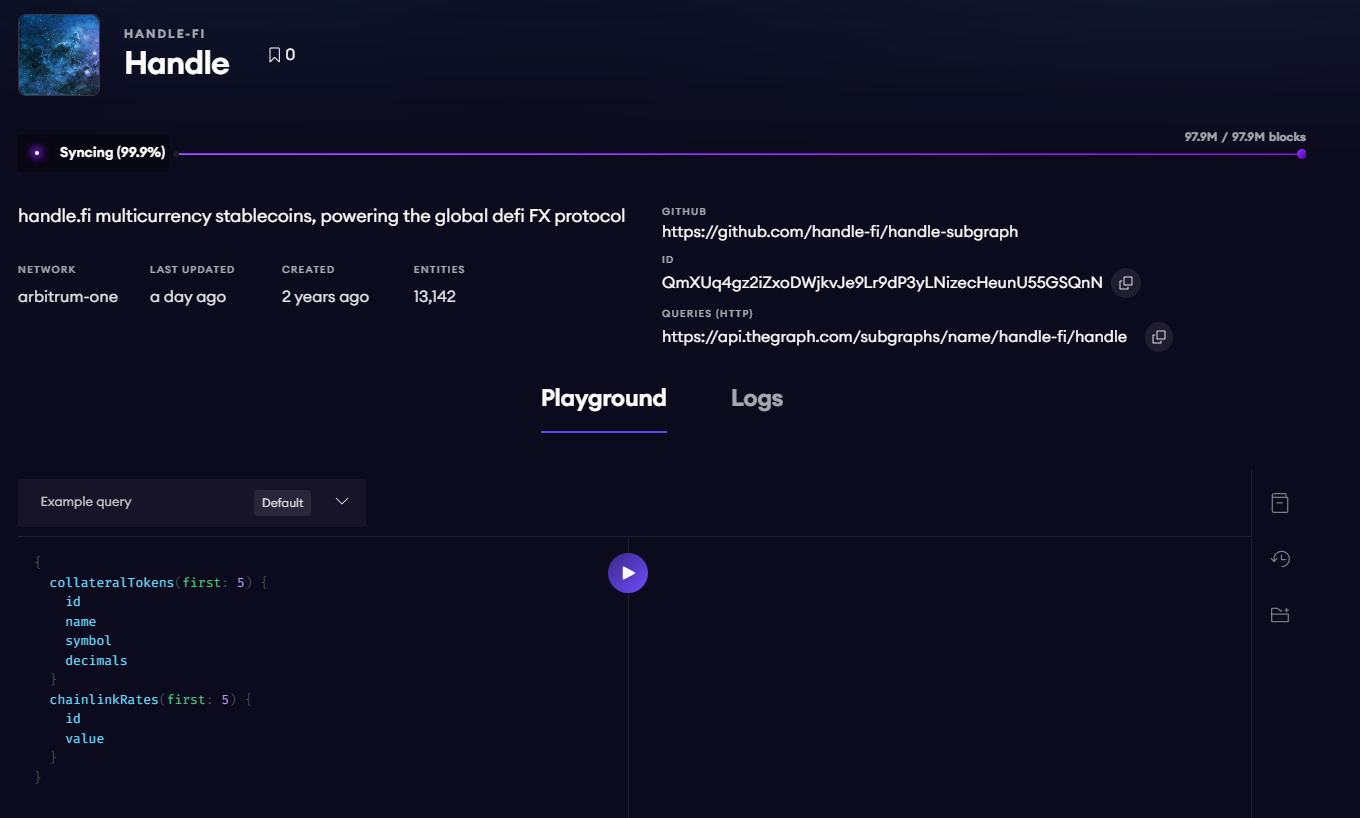Click the 'name' field in query

pyautogui.click(x=80, y=621)
